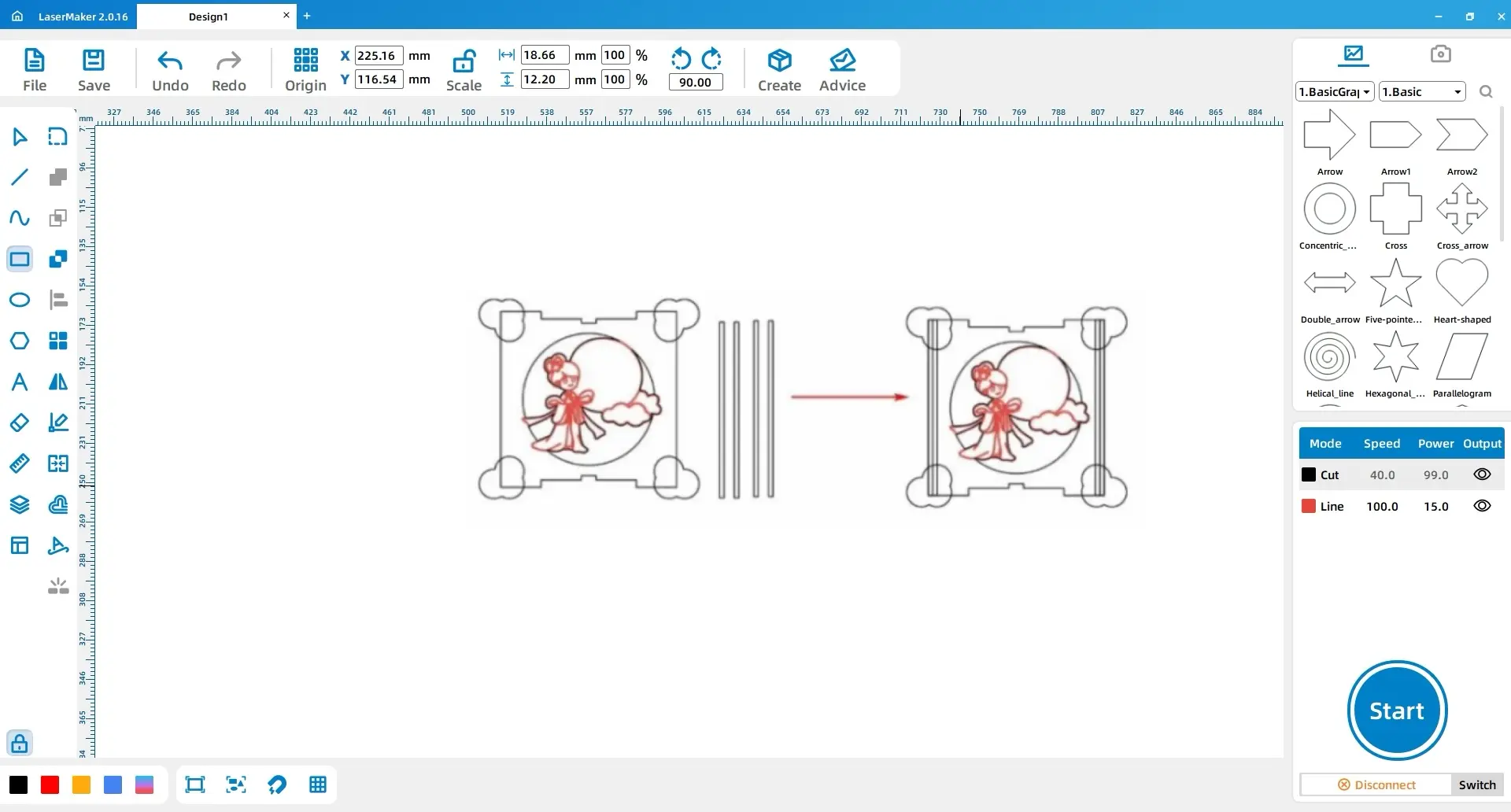Edit the Y position field
The height and width of the screenshot is (812, 1511).
point(379,79)
